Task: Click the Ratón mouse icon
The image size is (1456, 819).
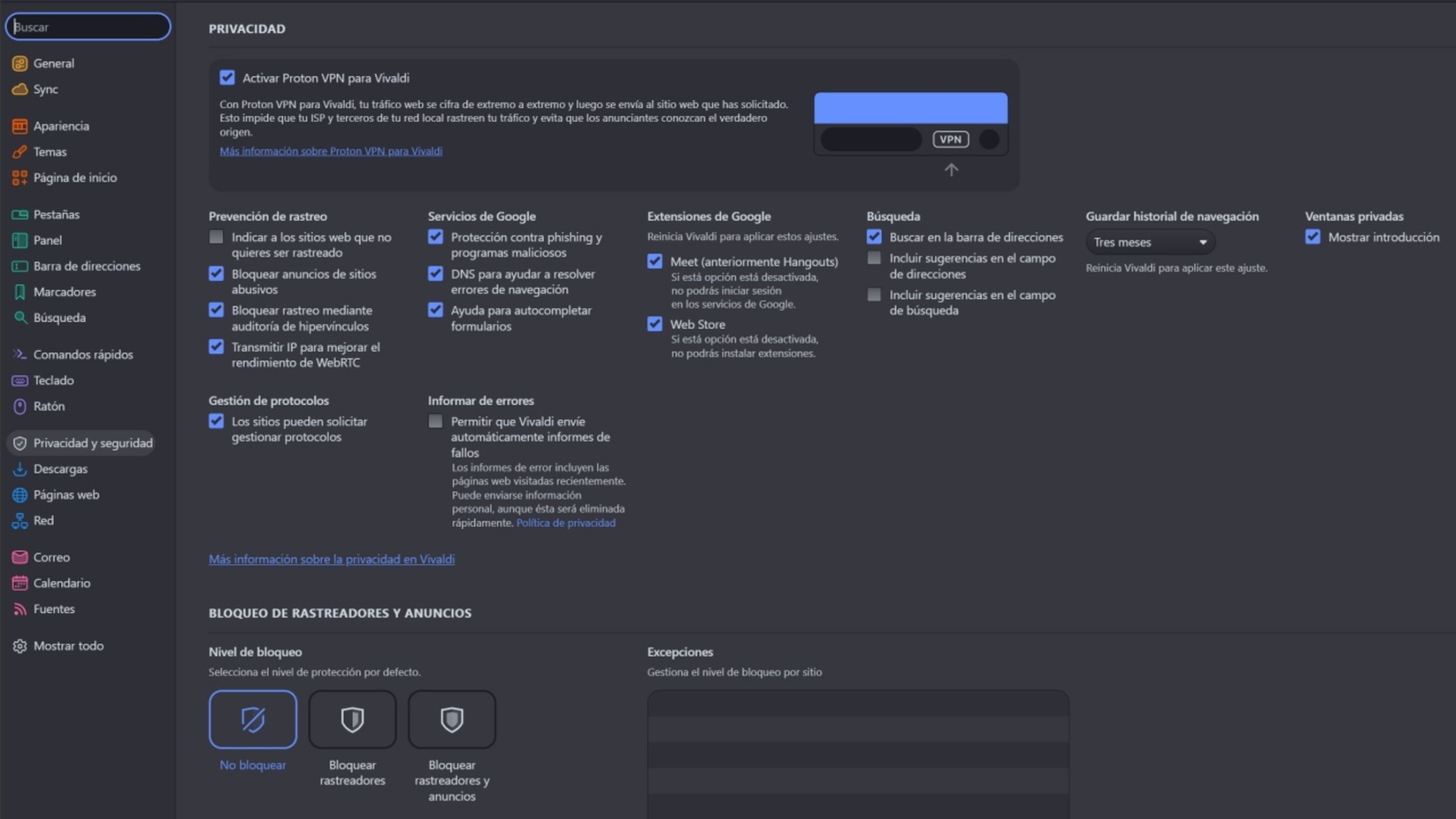Action: point(20,406)
